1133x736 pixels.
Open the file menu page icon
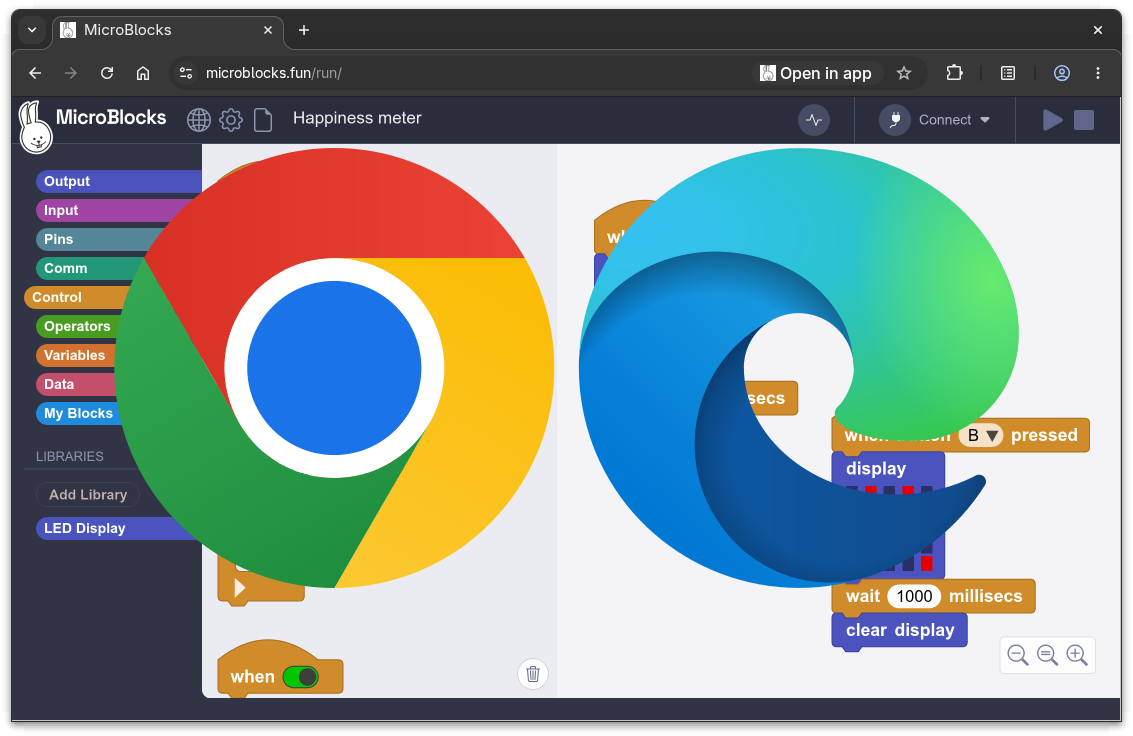(263, 120)
